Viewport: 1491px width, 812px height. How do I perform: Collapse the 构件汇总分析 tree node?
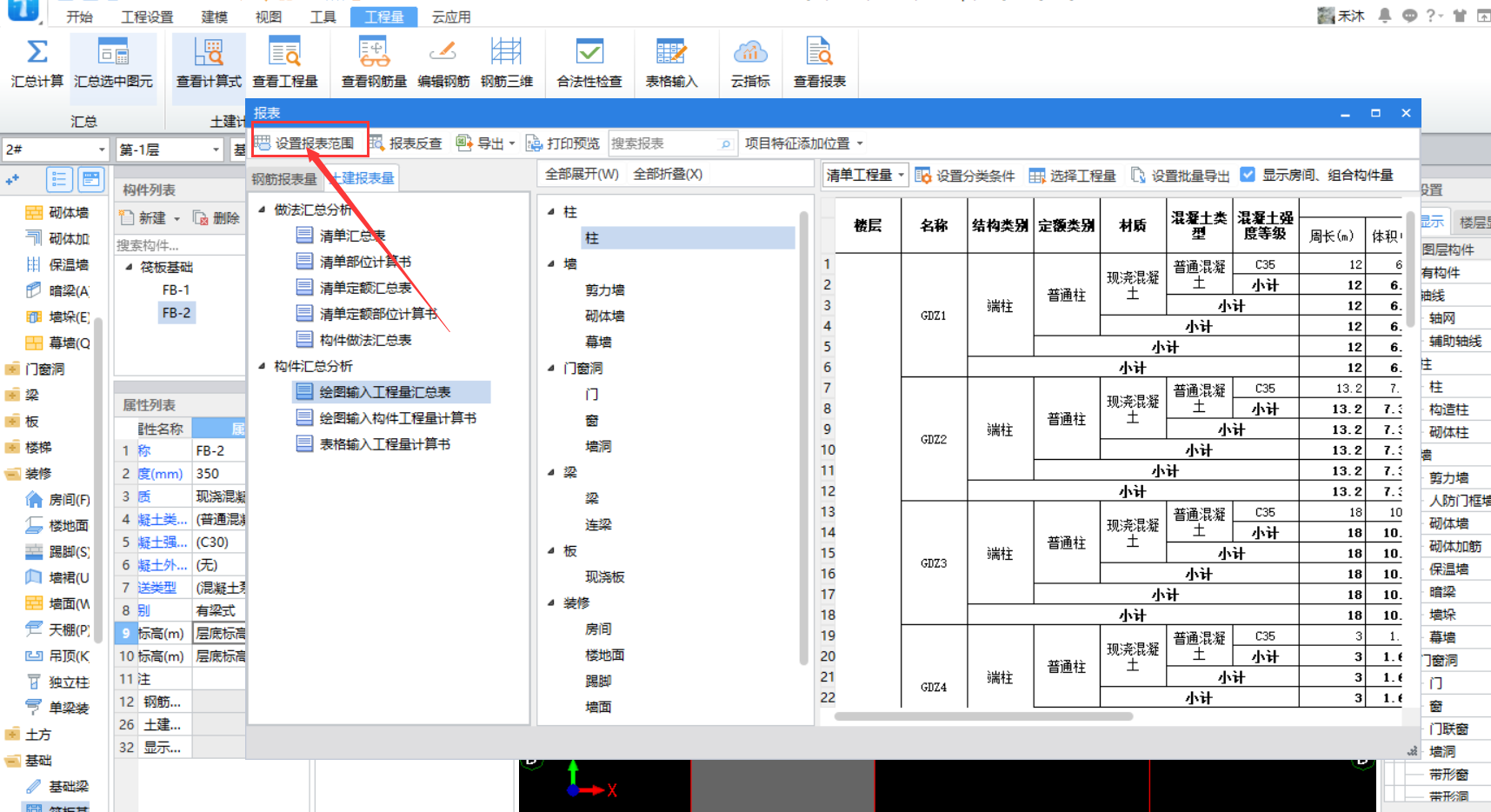click(262, 366)
